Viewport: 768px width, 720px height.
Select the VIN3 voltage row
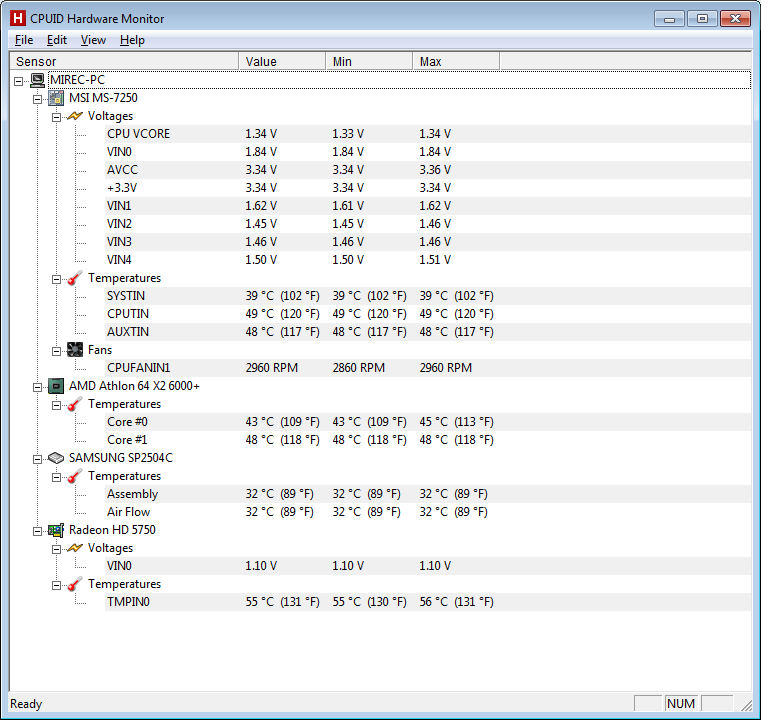(428, 242)
